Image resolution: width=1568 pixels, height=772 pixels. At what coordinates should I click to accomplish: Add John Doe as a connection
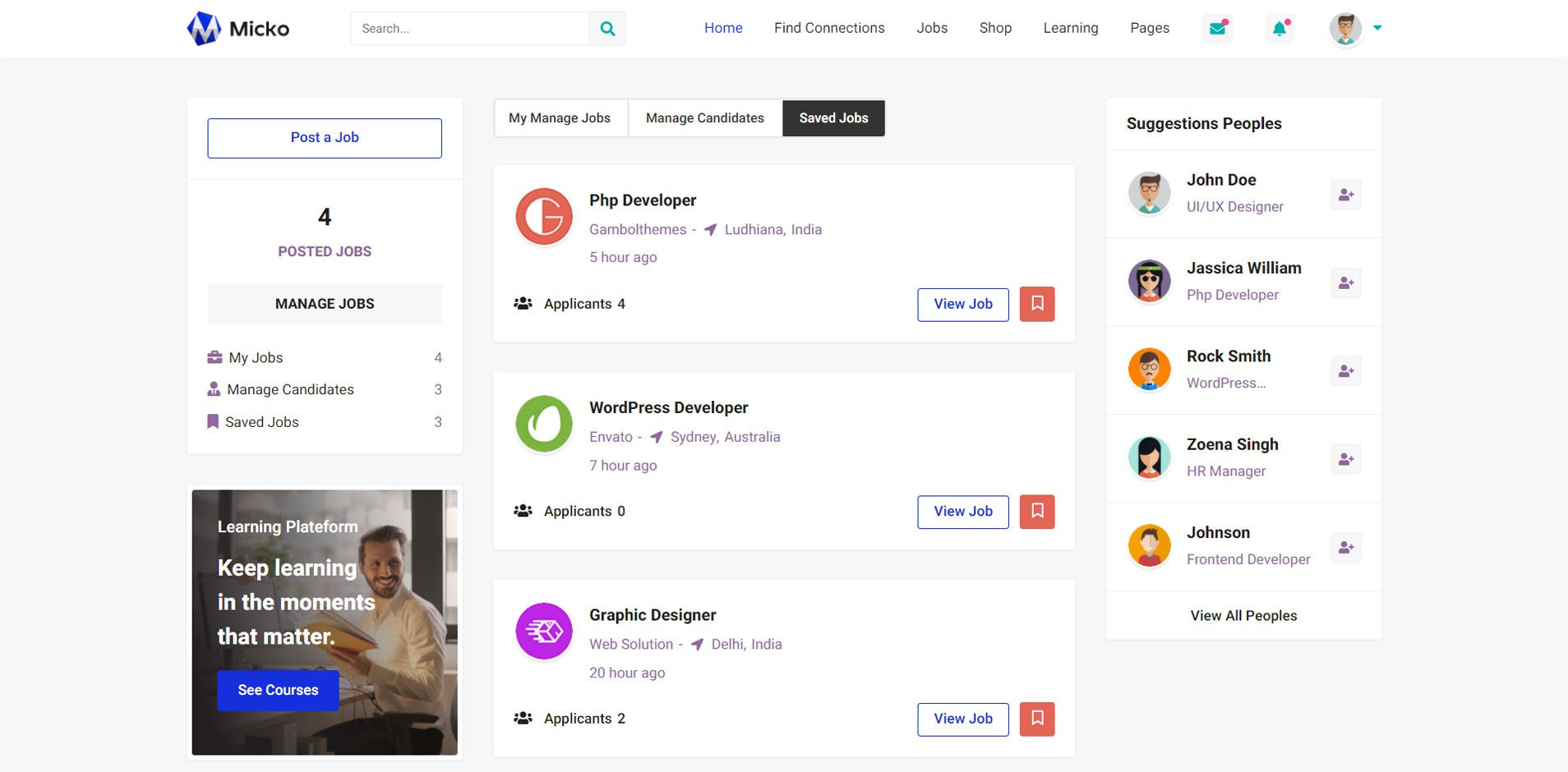(x=1345, y=195)
